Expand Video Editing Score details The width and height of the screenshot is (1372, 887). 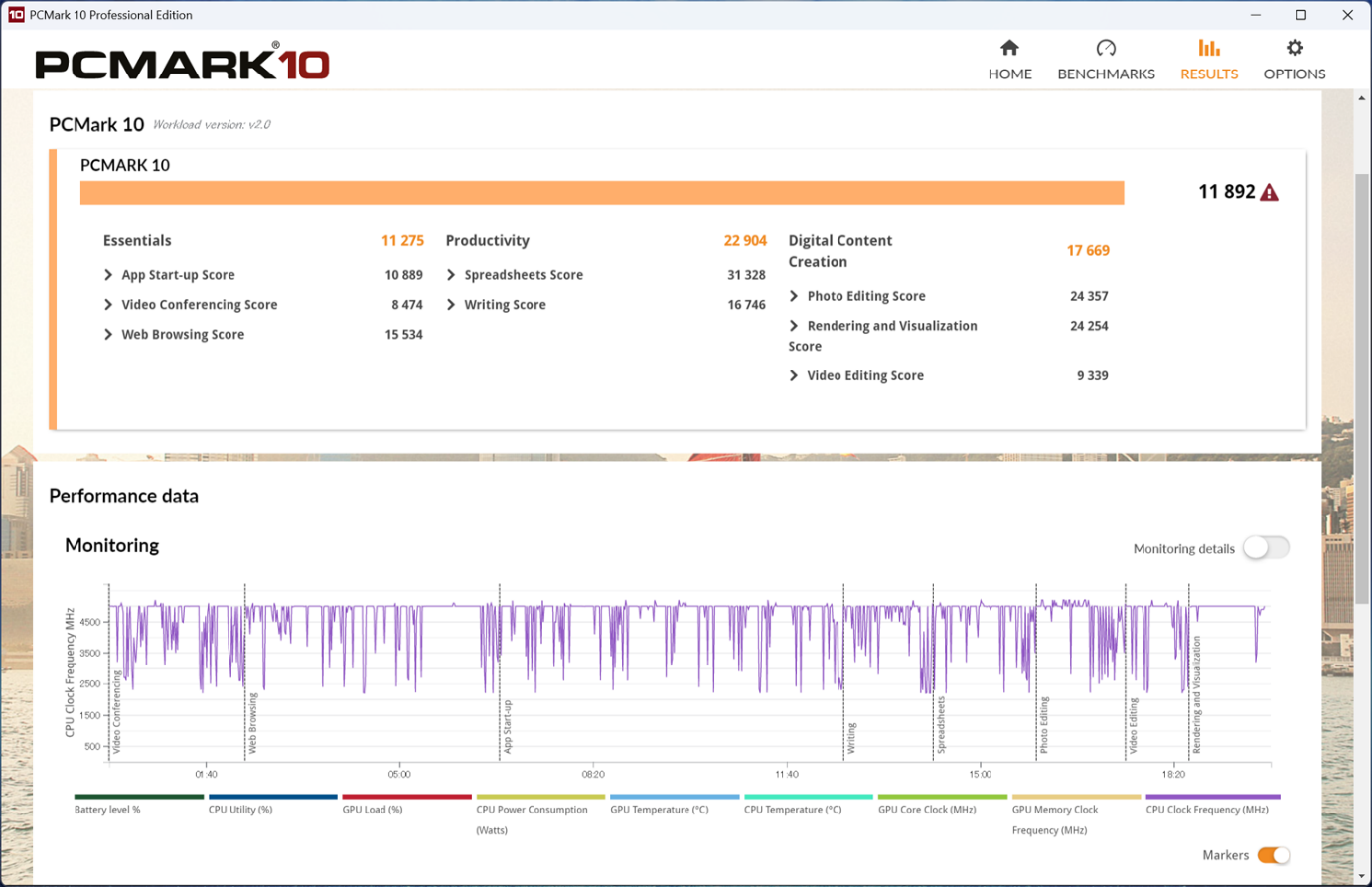click(x=794, y=375)
